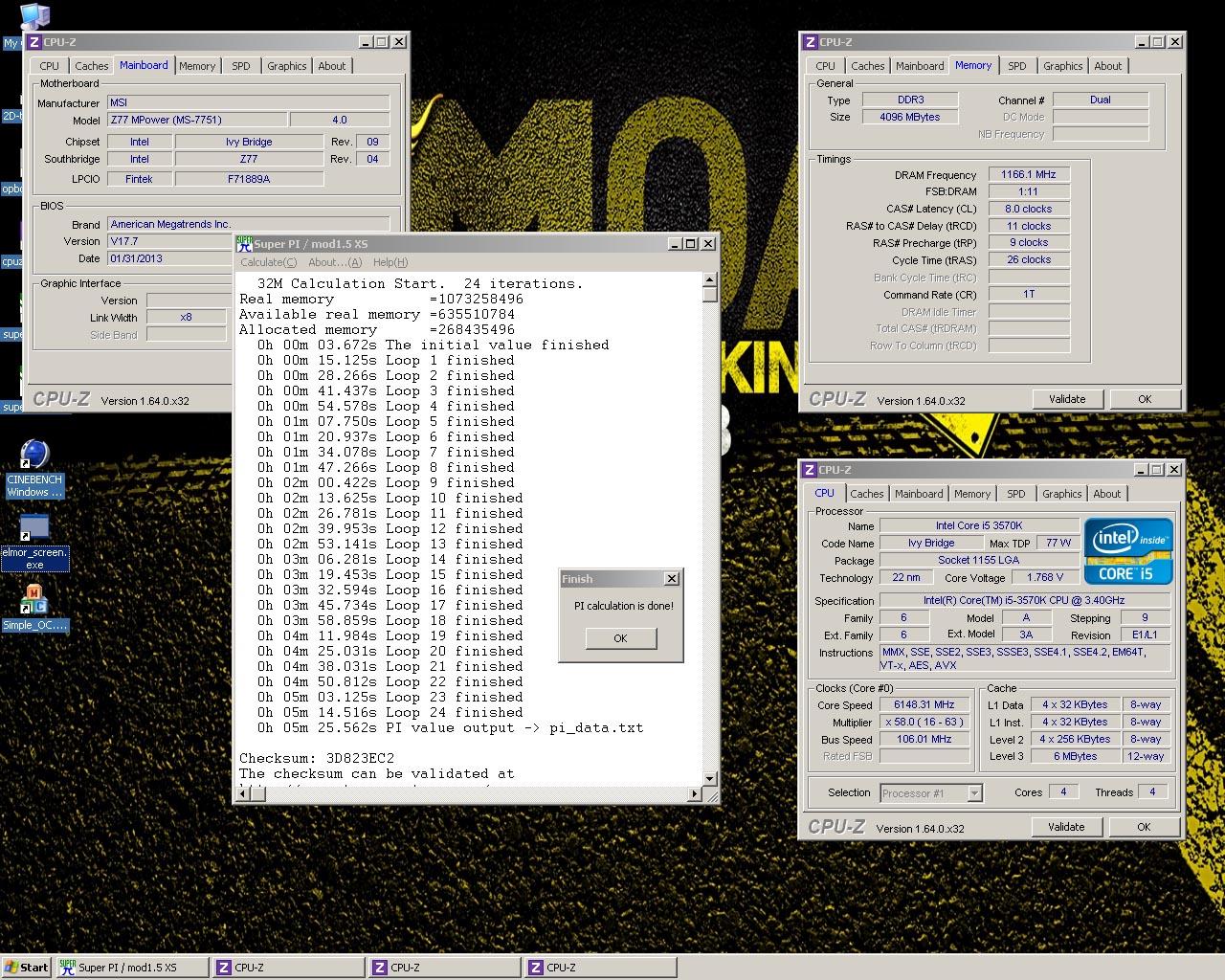Click CPU-Z Memory window title icon

[811, 42]
